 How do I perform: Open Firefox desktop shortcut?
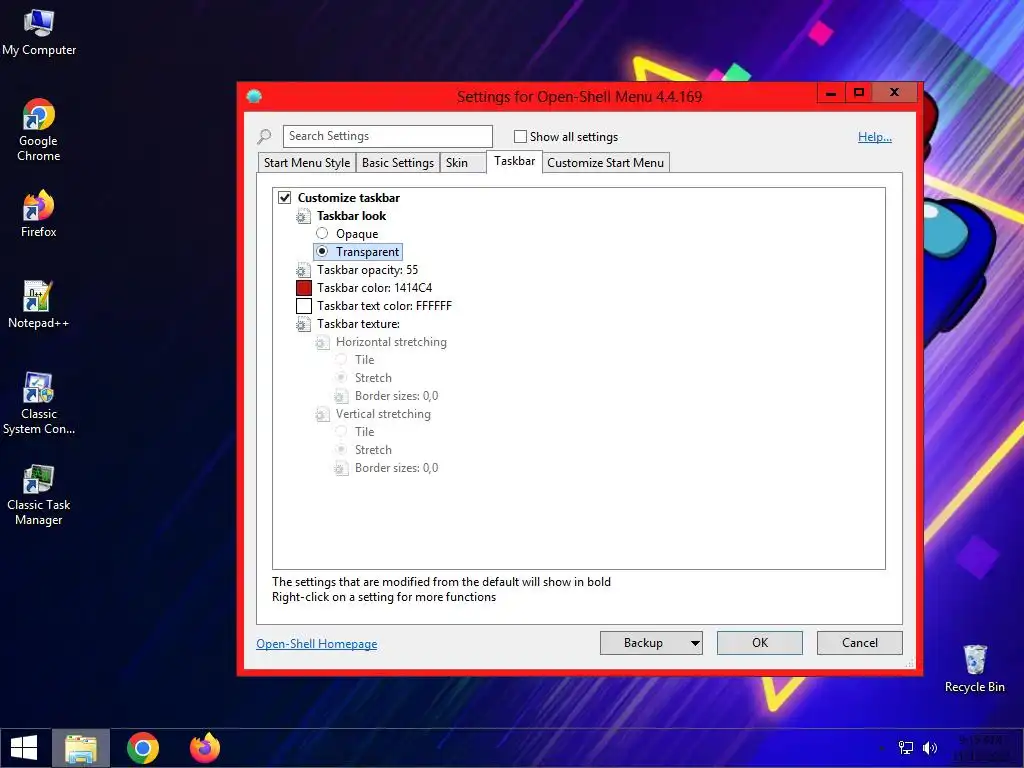tap(39, 214)
